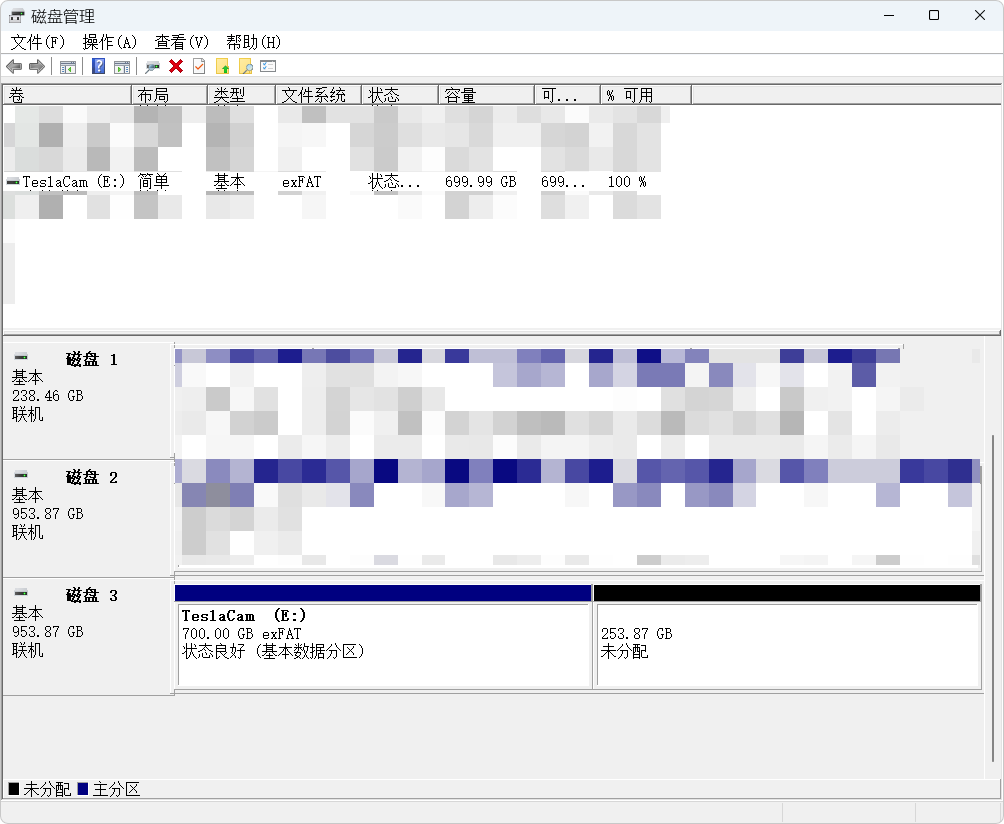Image resolution: width=1004 pixels, height=824 pixels.
Task: Click the black 未分配 legend swatch
Action: pos(13,789)
